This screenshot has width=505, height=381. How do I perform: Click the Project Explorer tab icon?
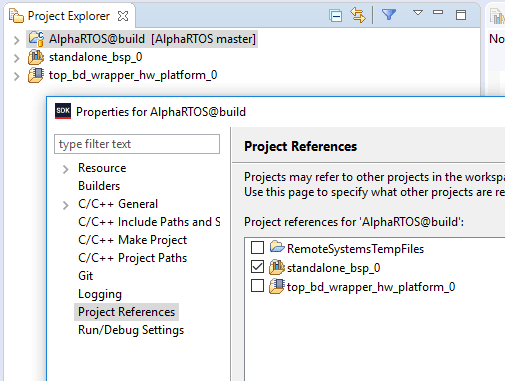click(x=16, y=16)
